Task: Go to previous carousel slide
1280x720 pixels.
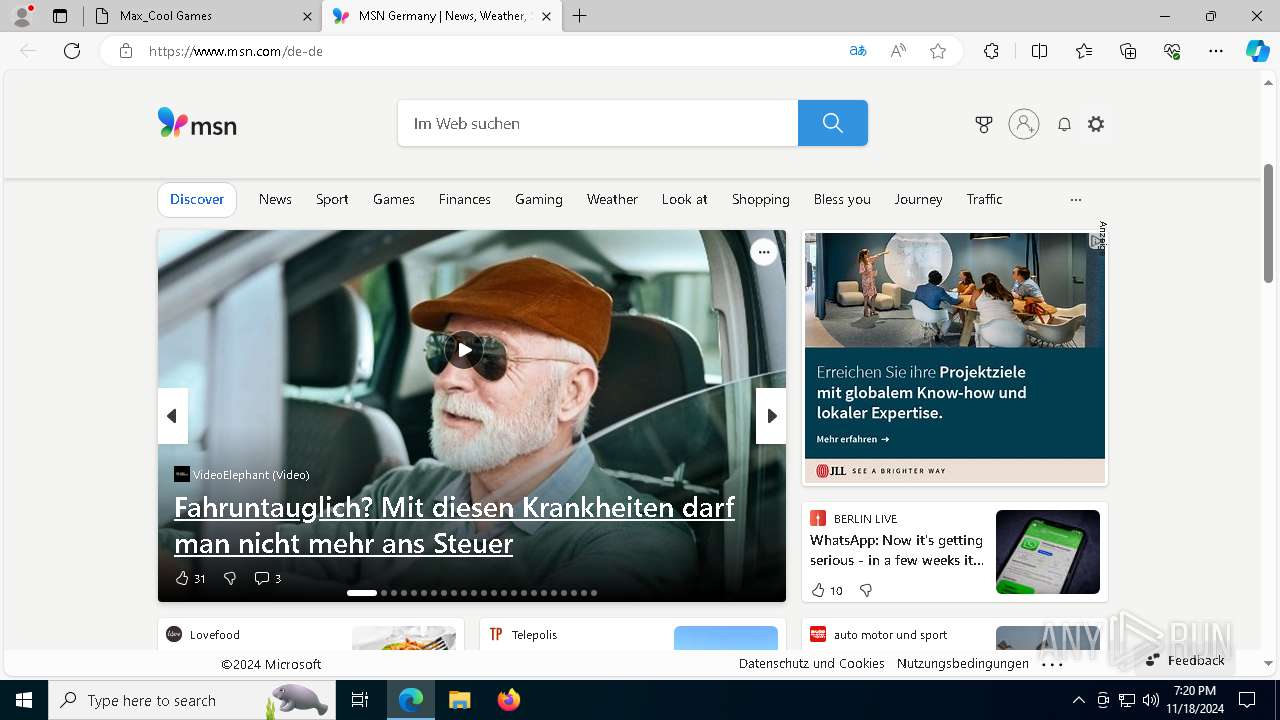Action: 172,416
